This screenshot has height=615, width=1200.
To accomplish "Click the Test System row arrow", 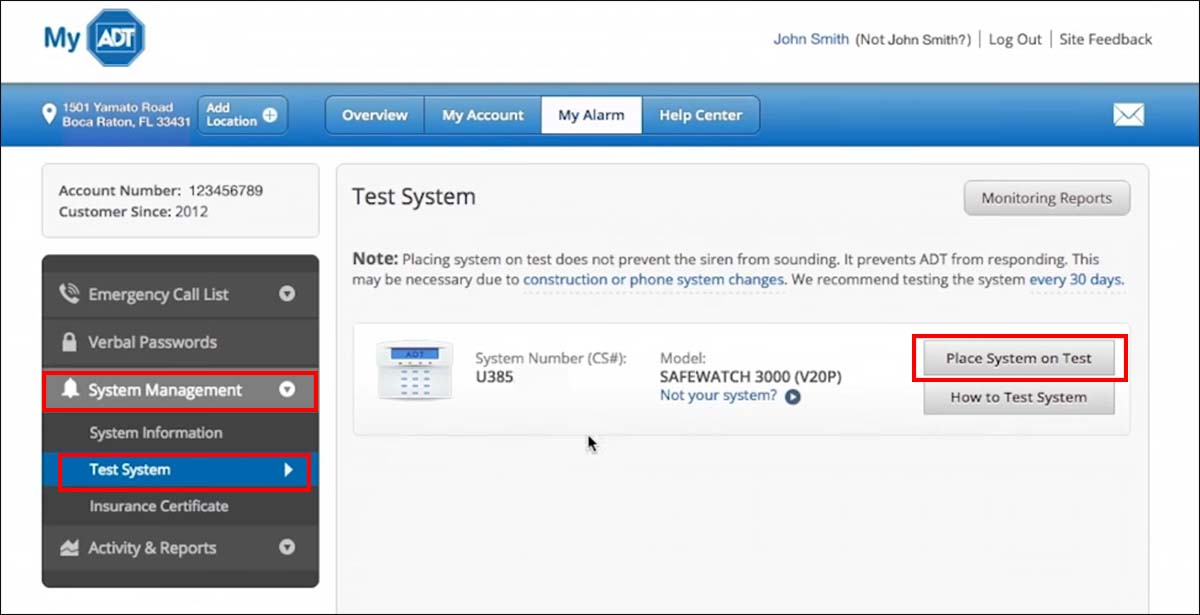I will [x=288, y=469].
